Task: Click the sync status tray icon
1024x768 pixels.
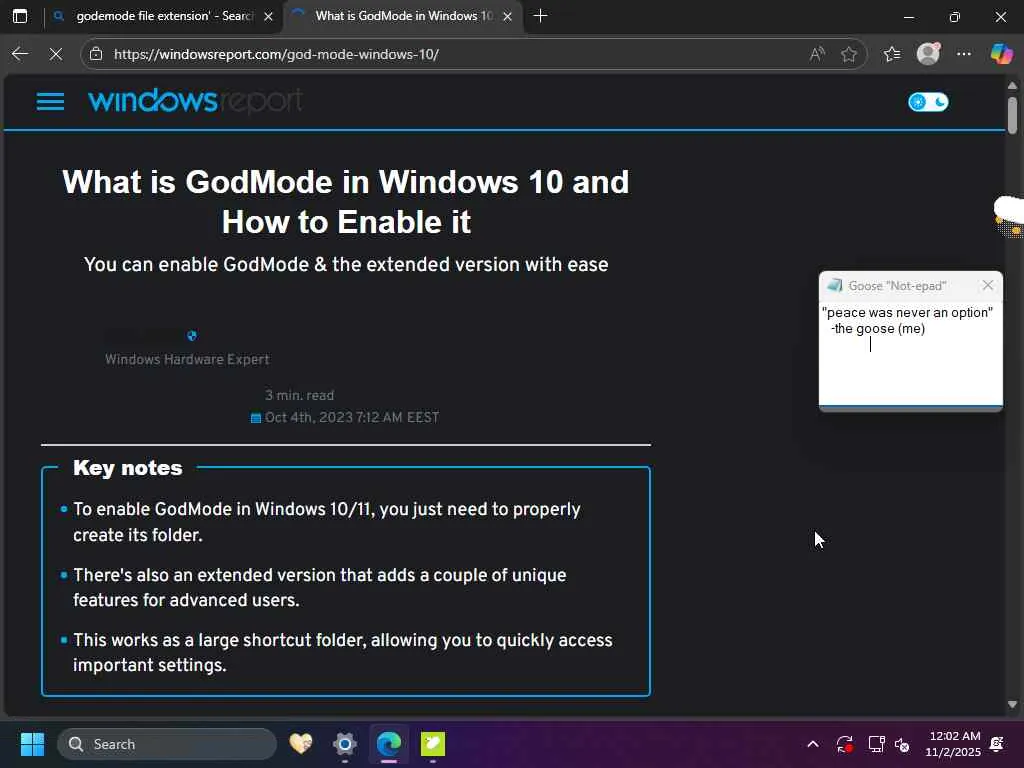Action: 844,744
